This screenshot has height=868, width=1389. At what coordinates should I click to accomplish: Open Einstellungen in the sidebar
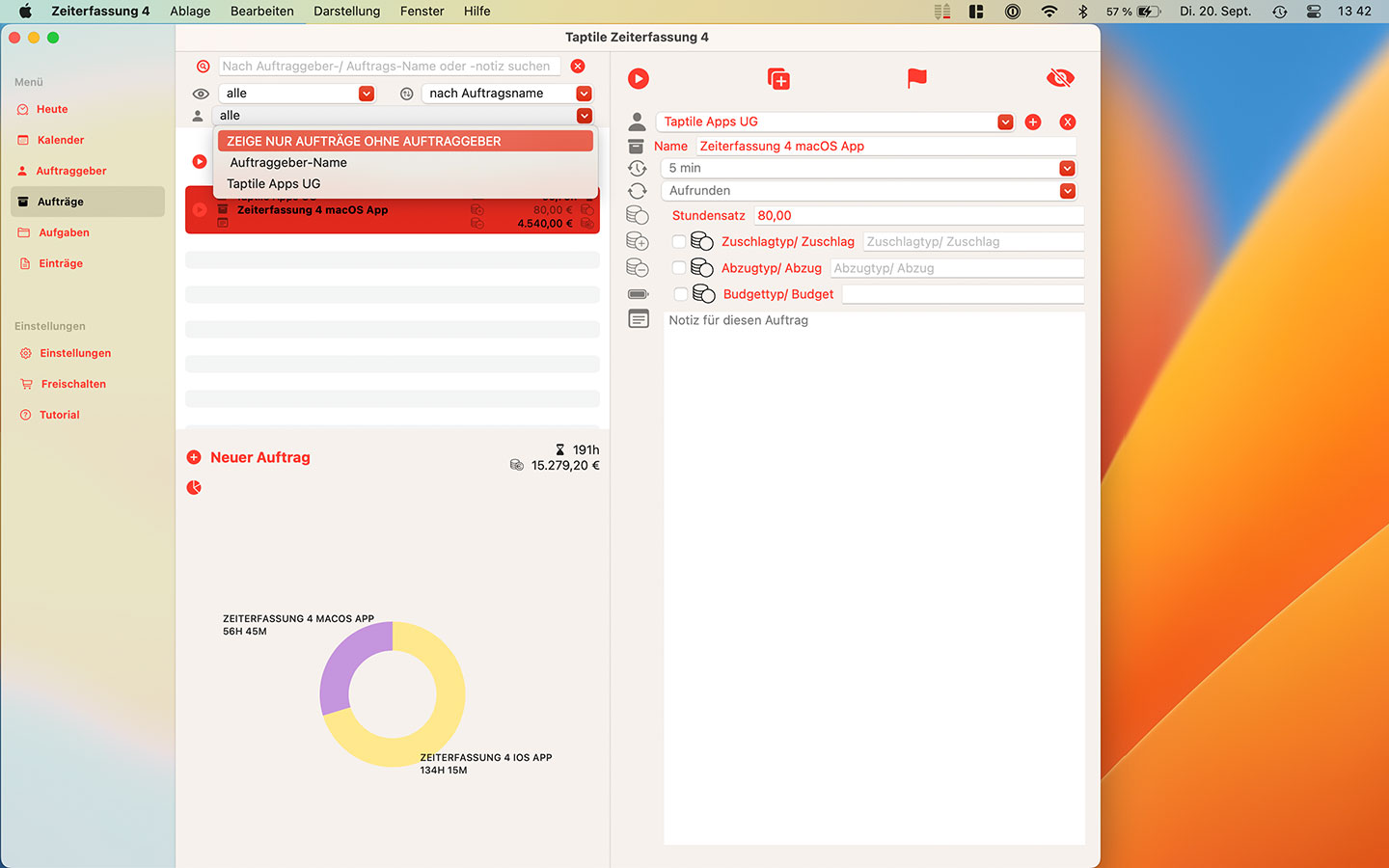tap(75, 353)
